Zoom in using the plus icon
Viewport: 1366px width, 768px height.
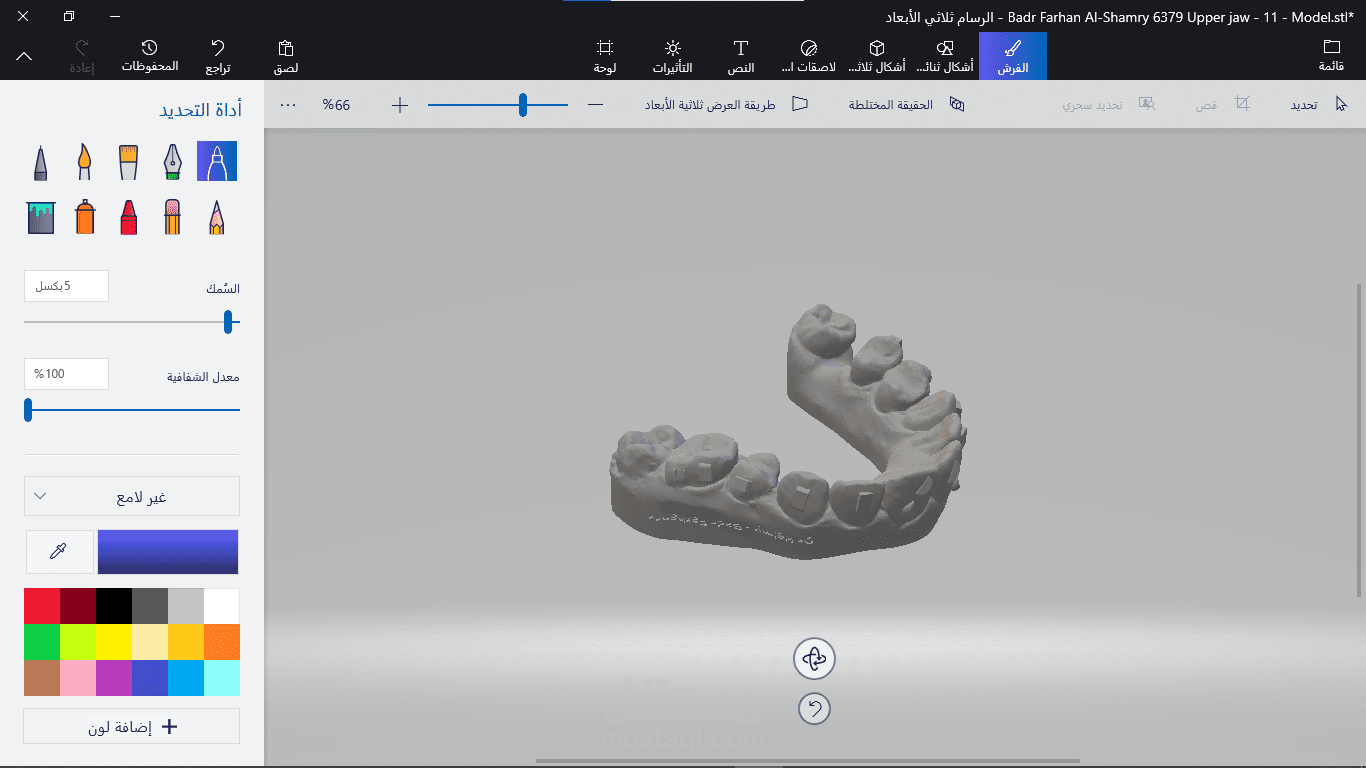(x=400, y=105)
